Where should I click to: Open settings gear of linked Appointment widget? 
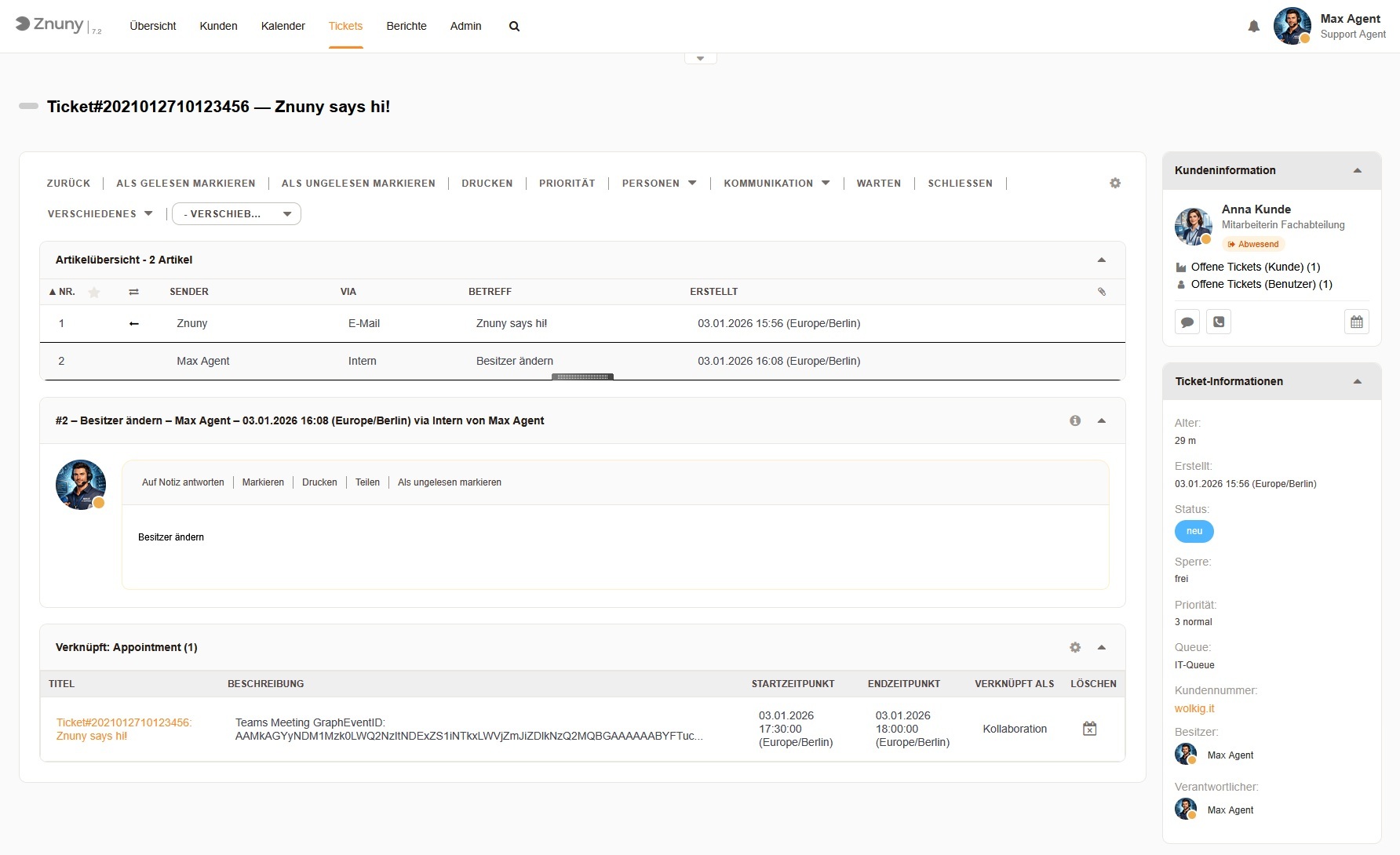point(1075,647)
